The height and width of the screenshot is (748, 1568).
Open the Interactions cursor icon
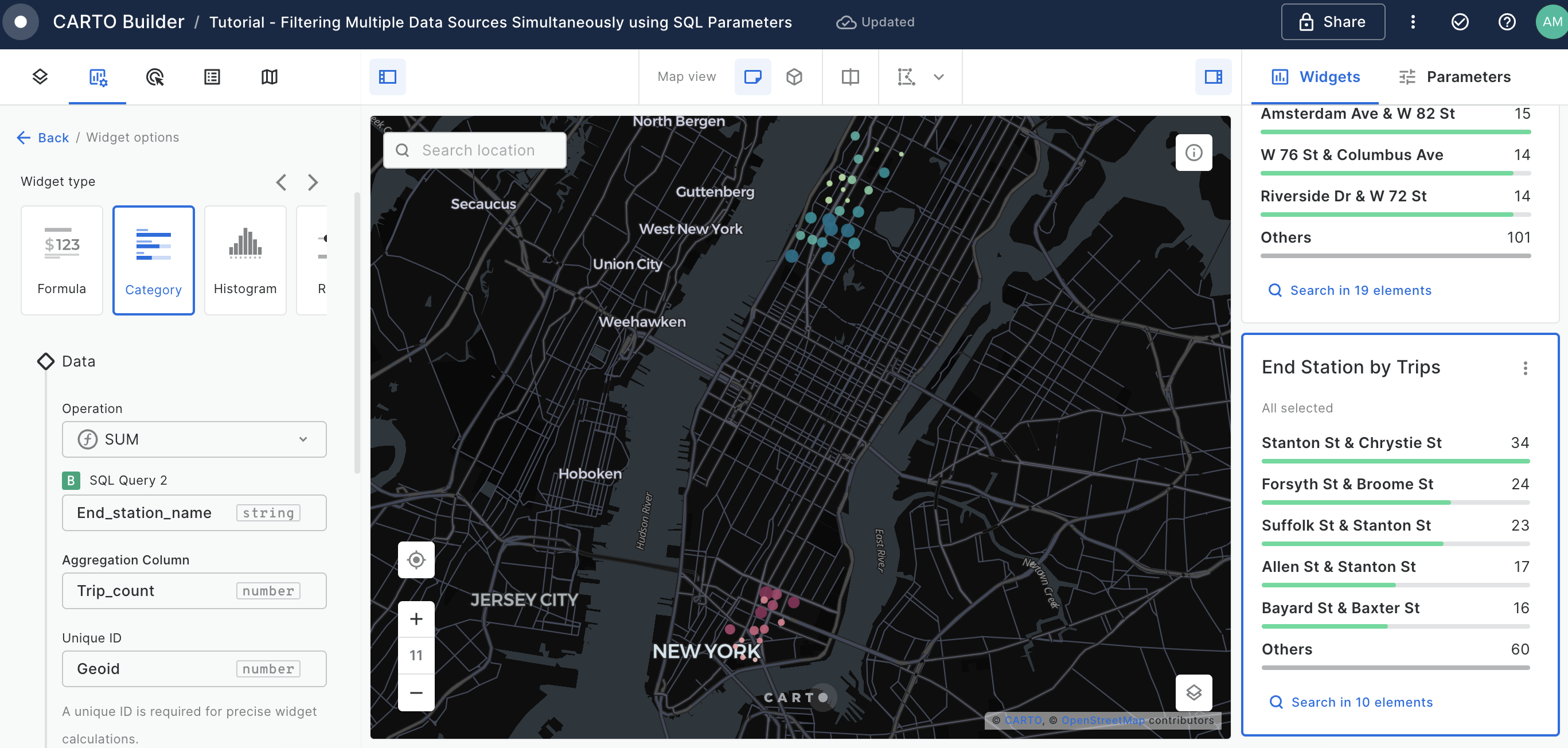(x=155, y=77)
